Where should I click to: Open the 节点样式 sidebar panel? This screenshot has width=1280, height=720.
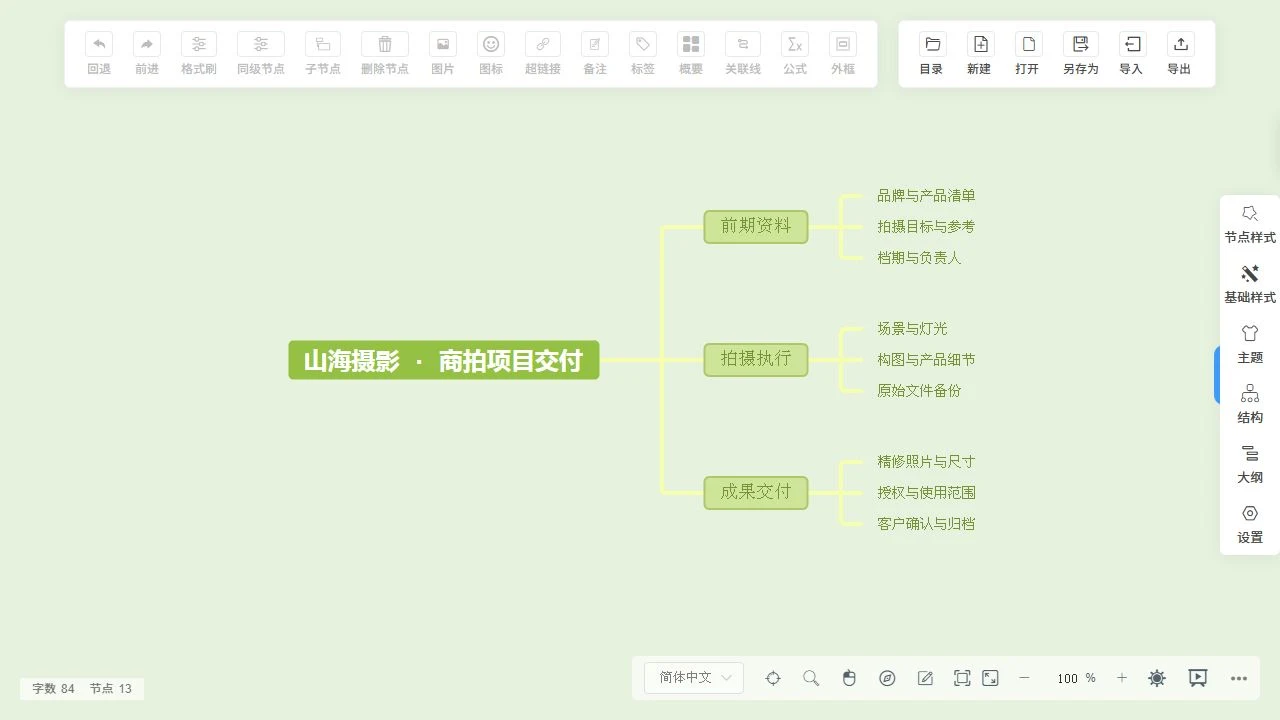coord(1250,225)
